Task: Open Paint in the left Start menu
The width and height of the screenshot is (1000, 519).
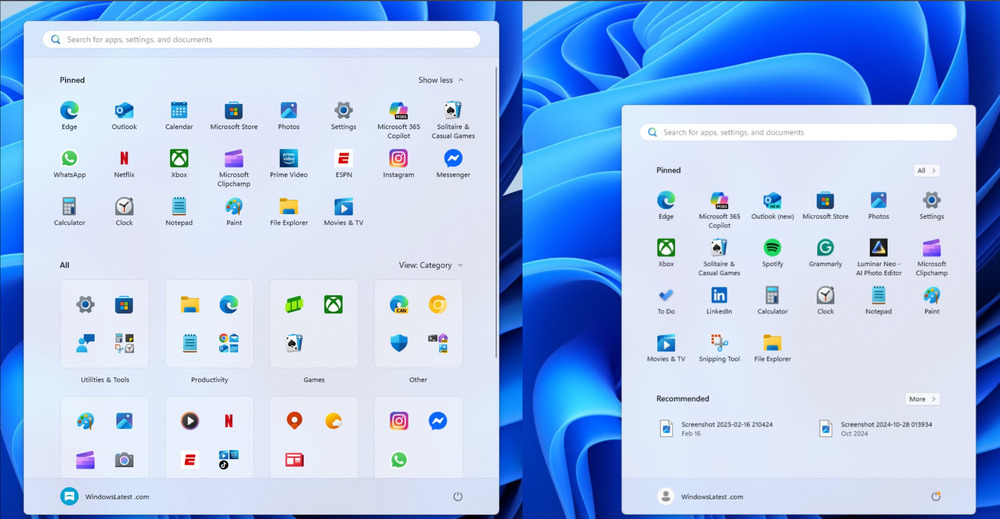Action: tap(234, 212)
